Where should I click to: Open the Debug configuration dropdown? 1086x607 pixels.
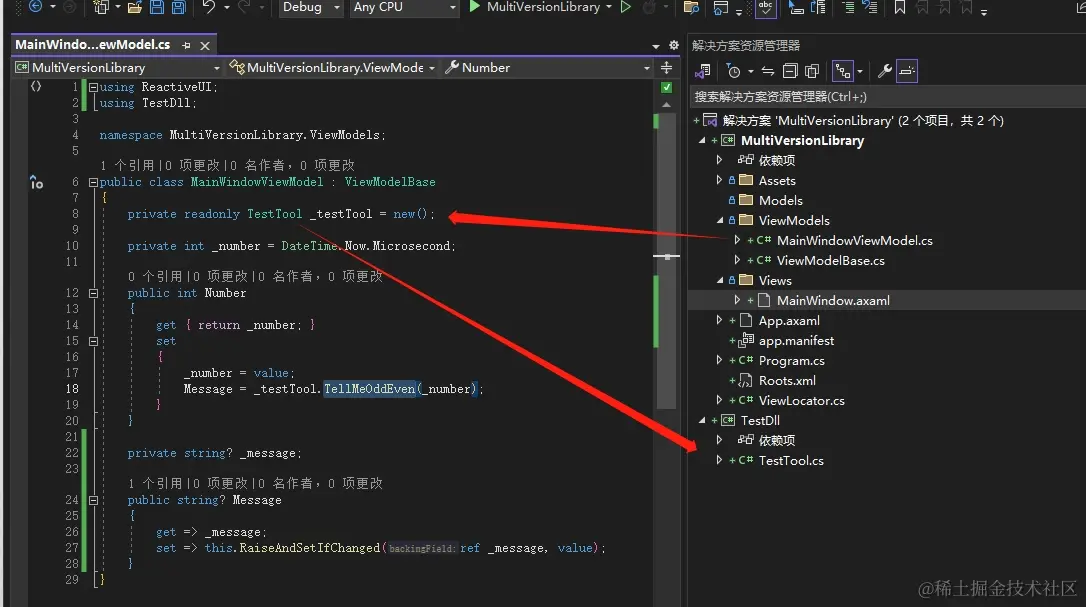(311, 7)
